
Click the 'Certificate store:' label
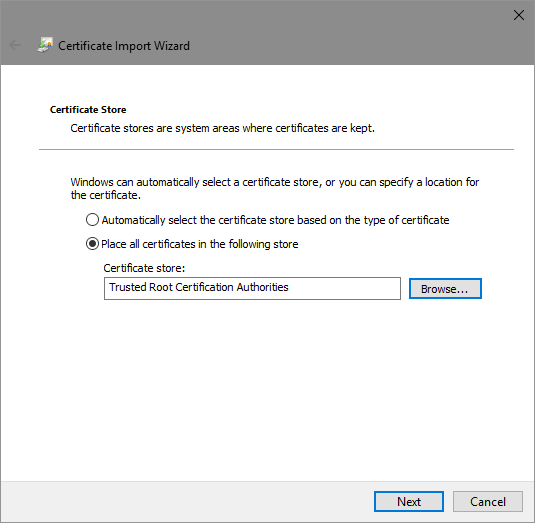click(144, 268)
